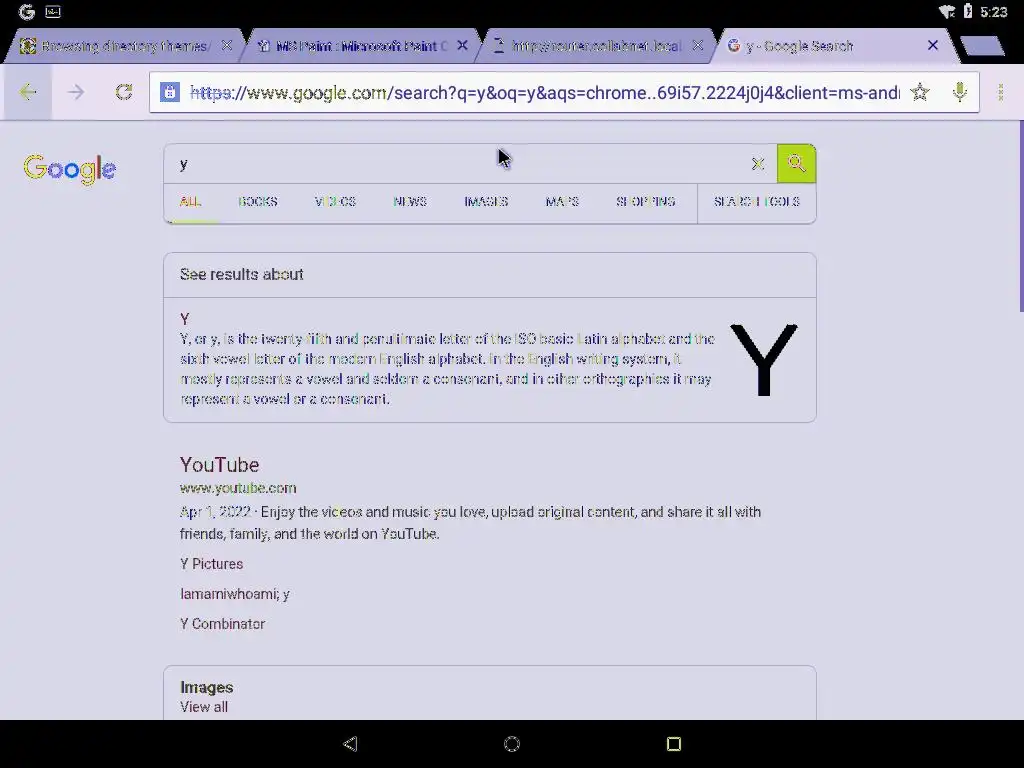This screenshot has height=768, width=1024.
Task: Click the wifi signal status icon
Action: click(x=946, y=12)
